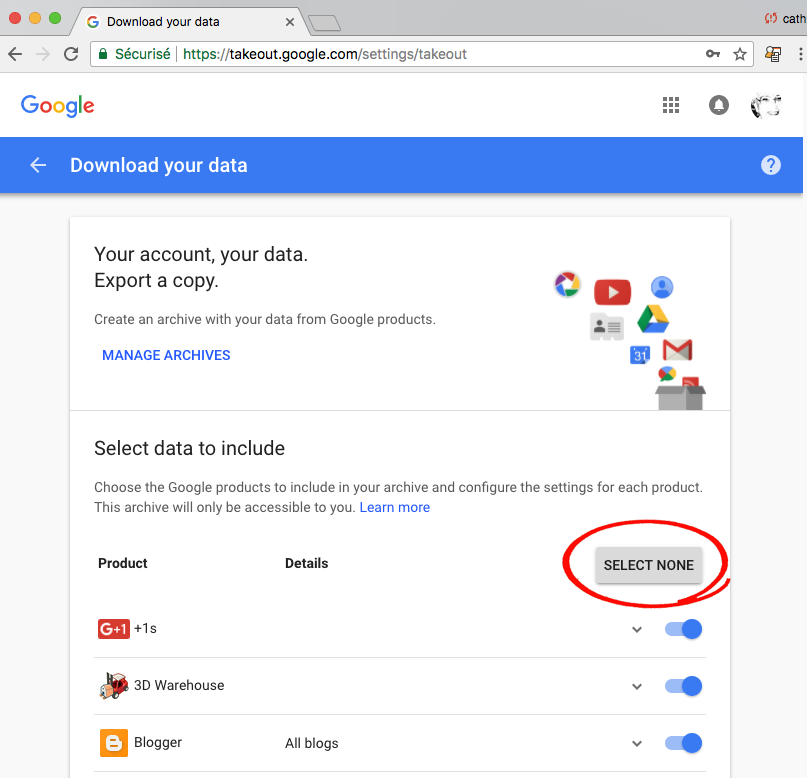Click the address bar URL field
This screenshot has height=778, width=807.
[x=422, y=54]
